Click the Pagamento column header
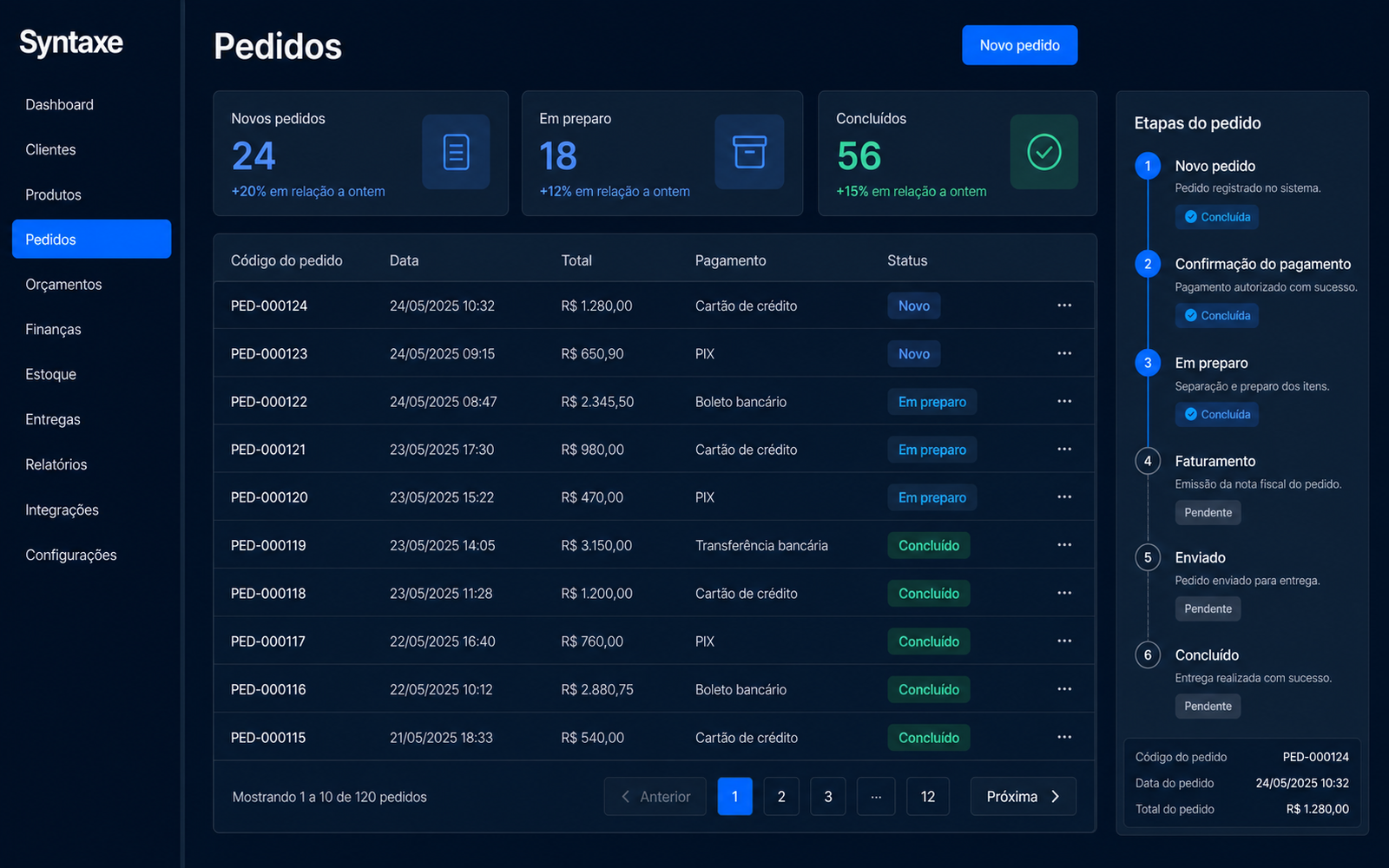Screen dimensions: 1389x868 point(730,260)
